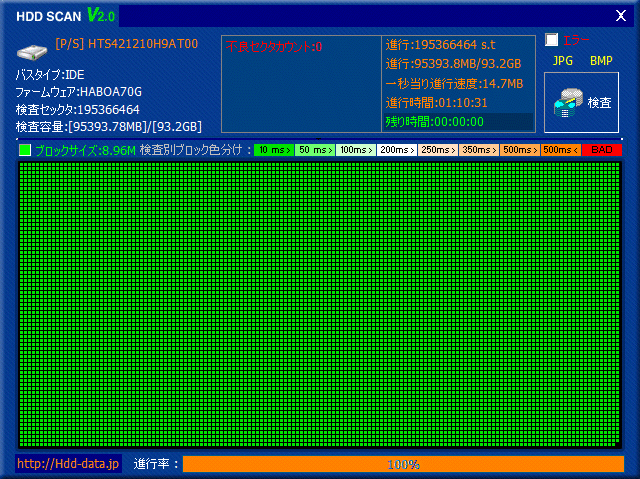Screen dimensions: 640x479
Task: Close the HDD SCAN window
Action: [x=621, y=16]
